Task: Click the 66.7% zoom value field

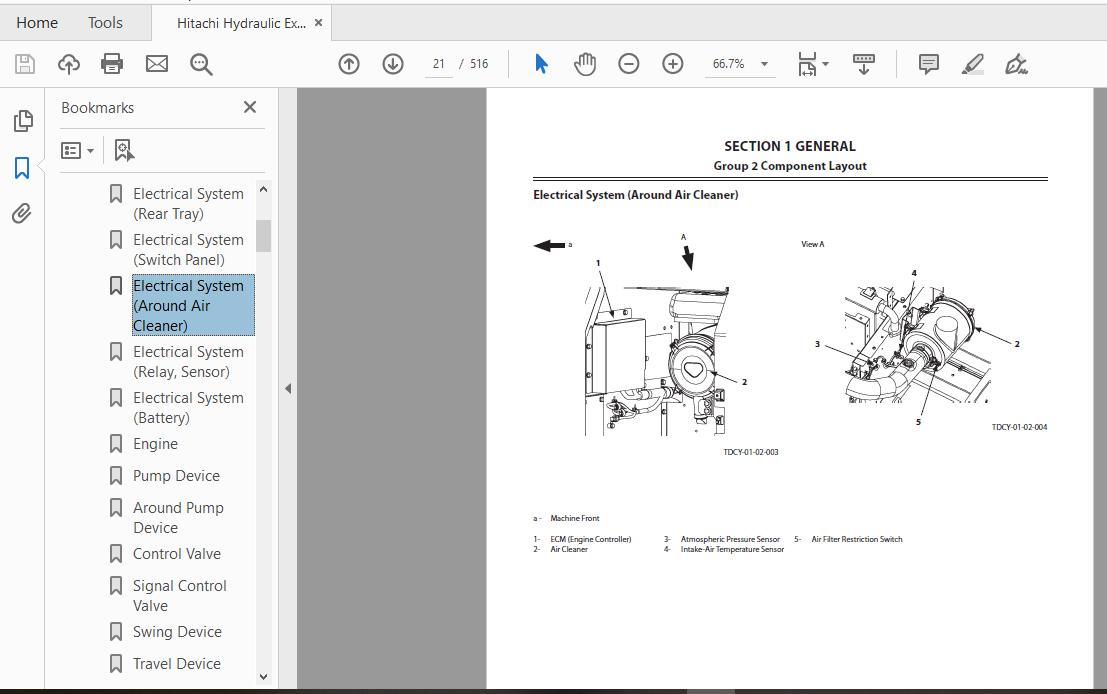Action: point(729,64)
